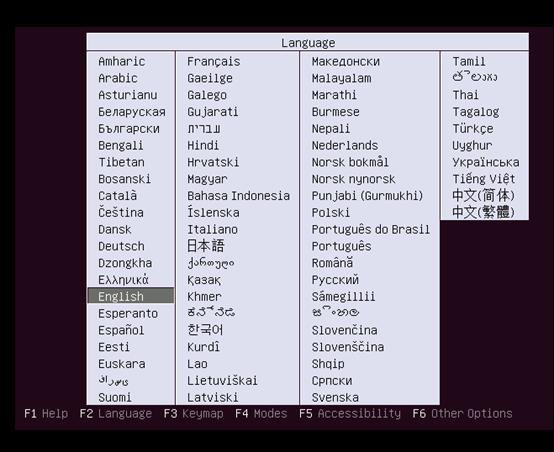554x452 pixels.
Task: Open F4 Modes menu
Action: tap(261, 413)
